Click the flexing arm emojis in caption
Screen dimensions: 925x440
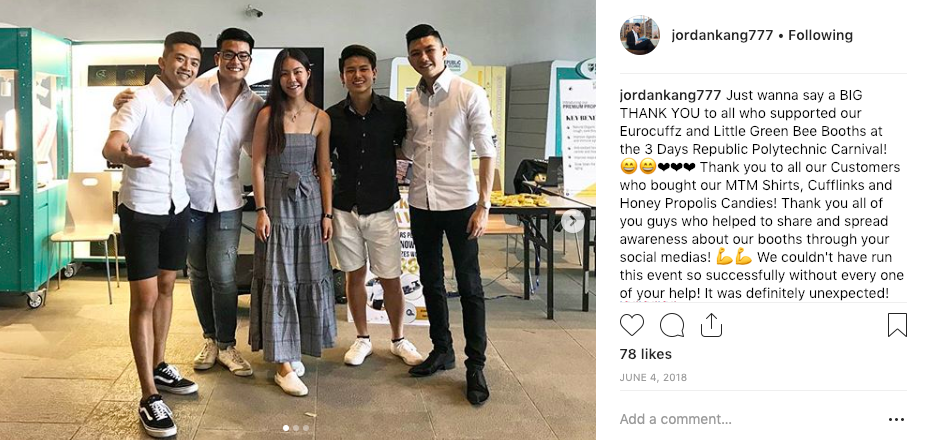click(734, 257)
